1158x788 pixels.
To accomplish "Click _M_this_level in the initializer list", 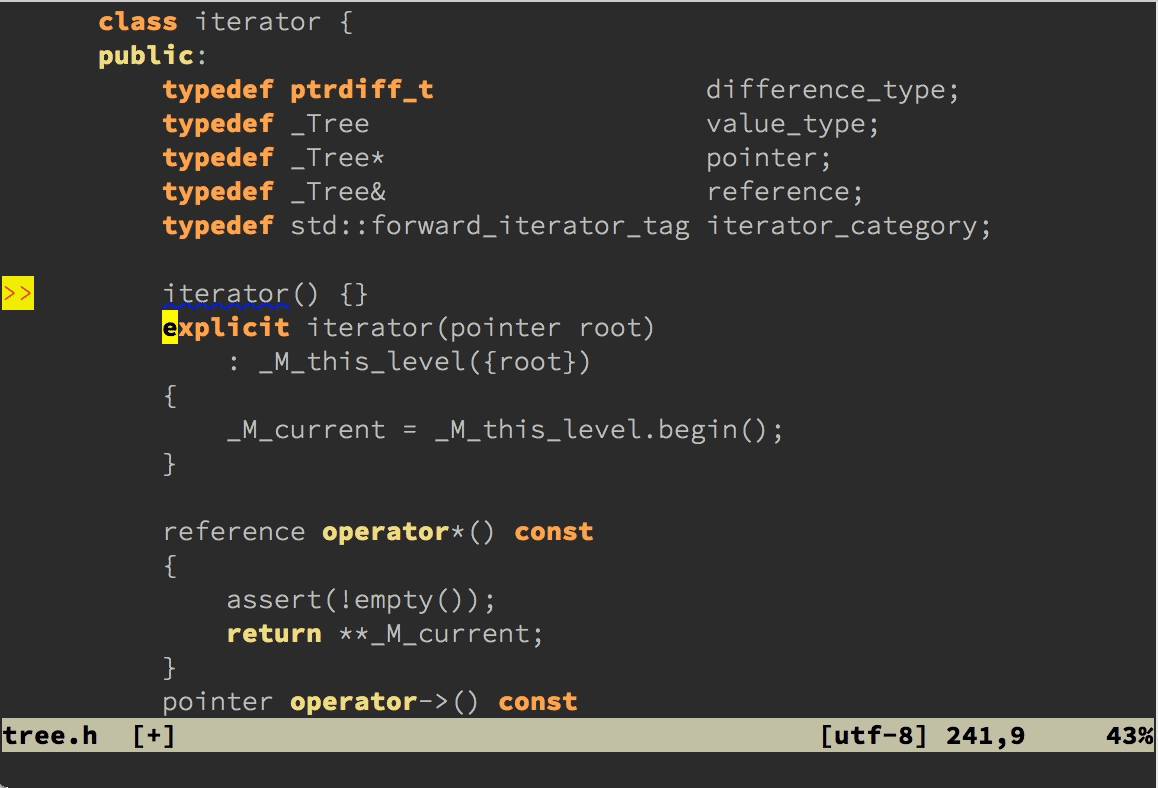I will [362, 362].
